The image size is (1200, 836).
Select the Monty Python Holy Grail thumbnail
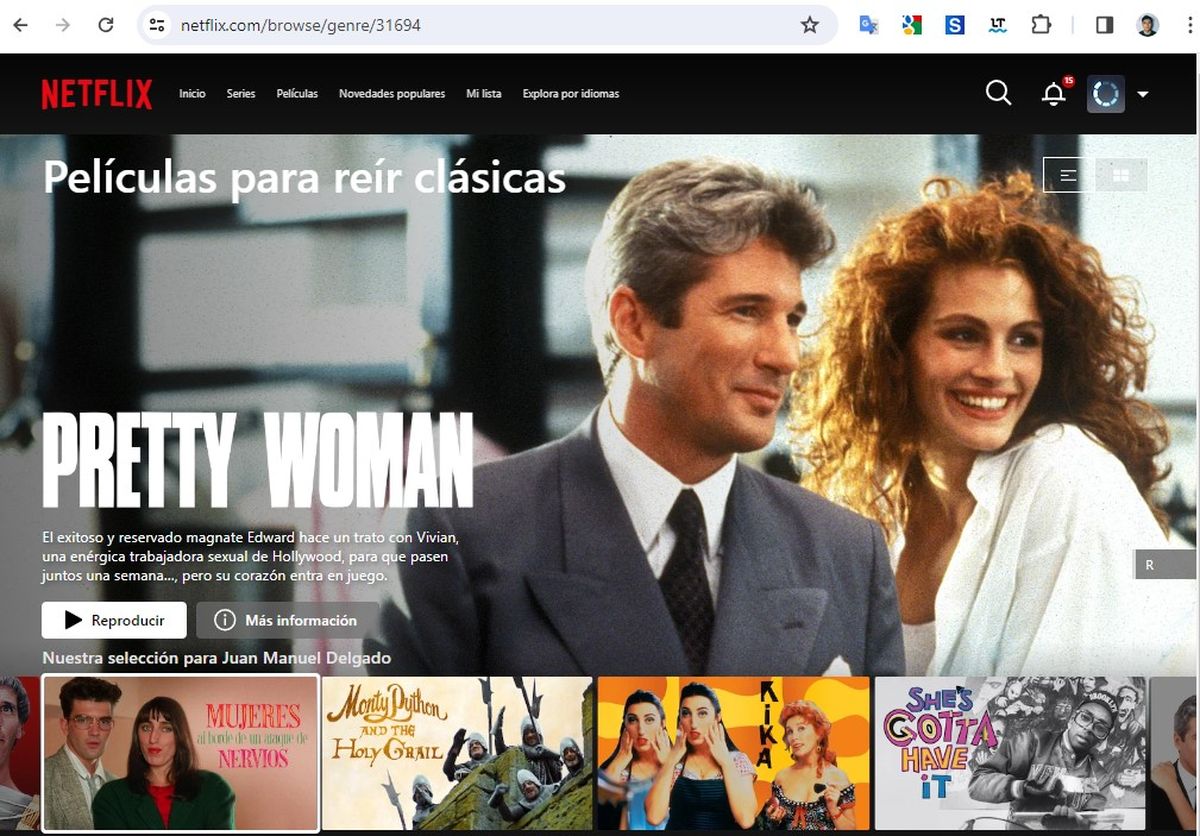click(457, 753)
